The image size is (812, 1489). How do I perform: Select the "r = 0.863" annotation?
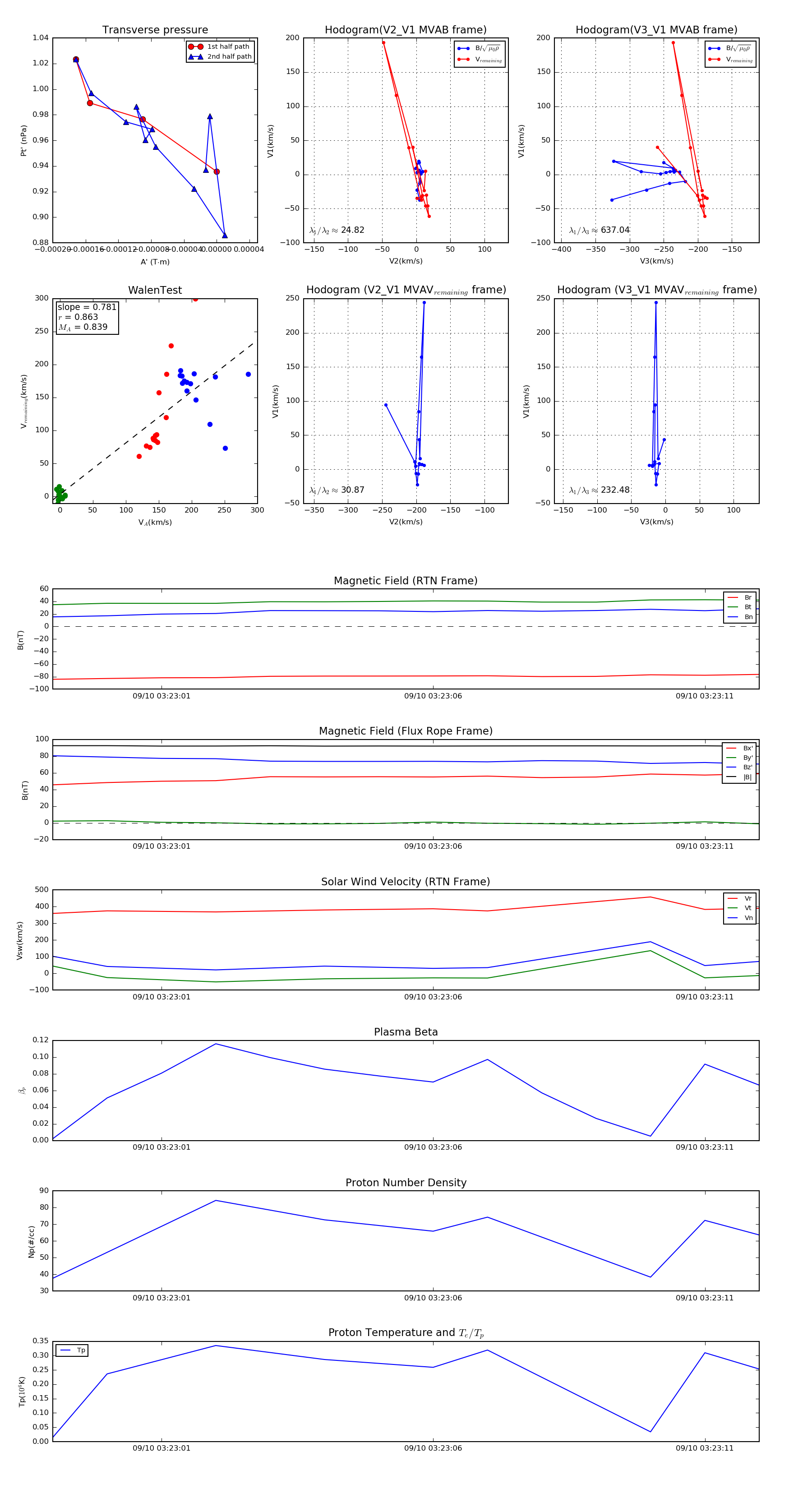(78, 317)
